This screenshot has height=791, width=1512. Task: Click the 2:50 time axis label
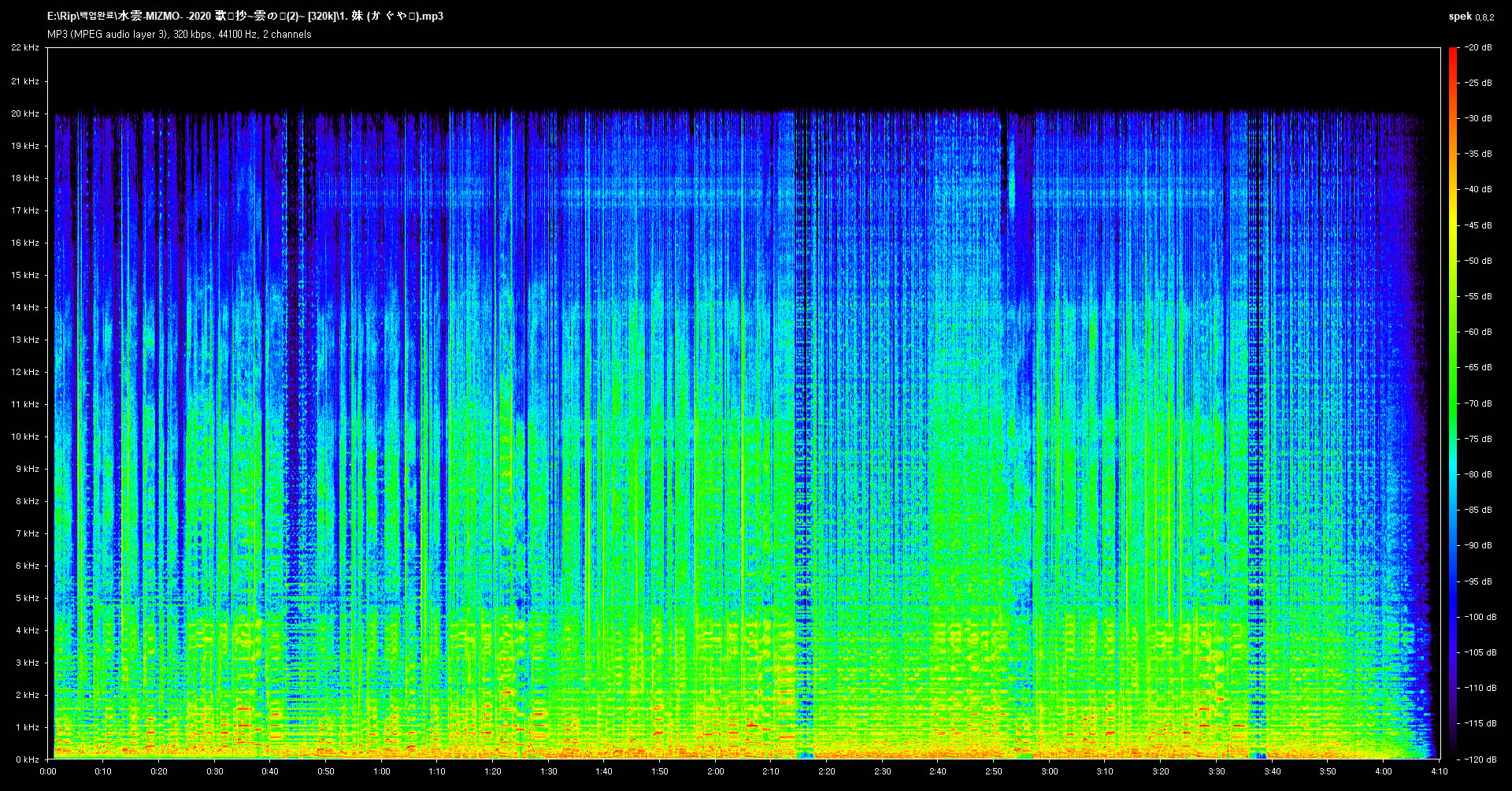click(994, 771)
